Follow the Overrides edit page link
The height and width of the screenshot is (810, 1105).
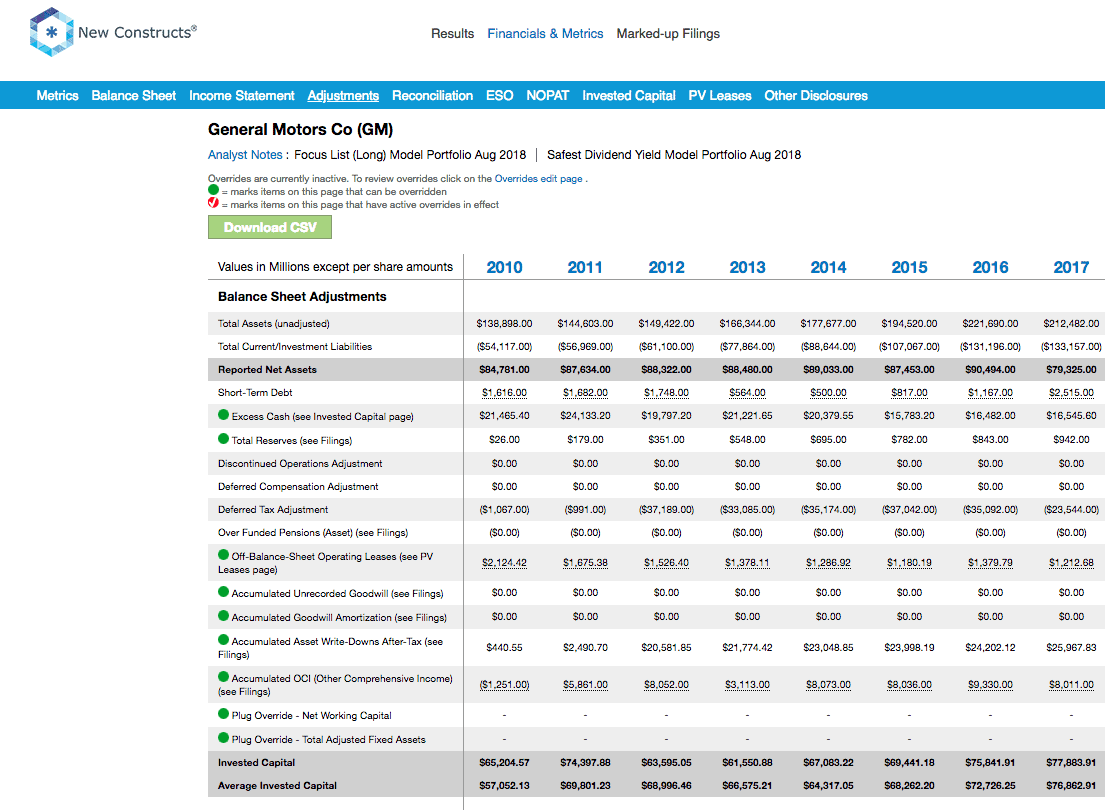(538, 179)
